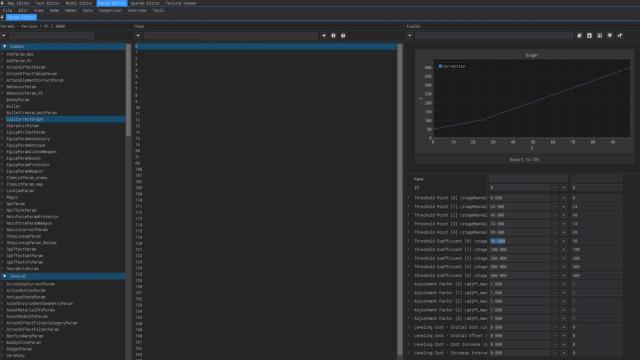
Task: Click the rightmost round icon in the Row toolbar
Action: 343,36
